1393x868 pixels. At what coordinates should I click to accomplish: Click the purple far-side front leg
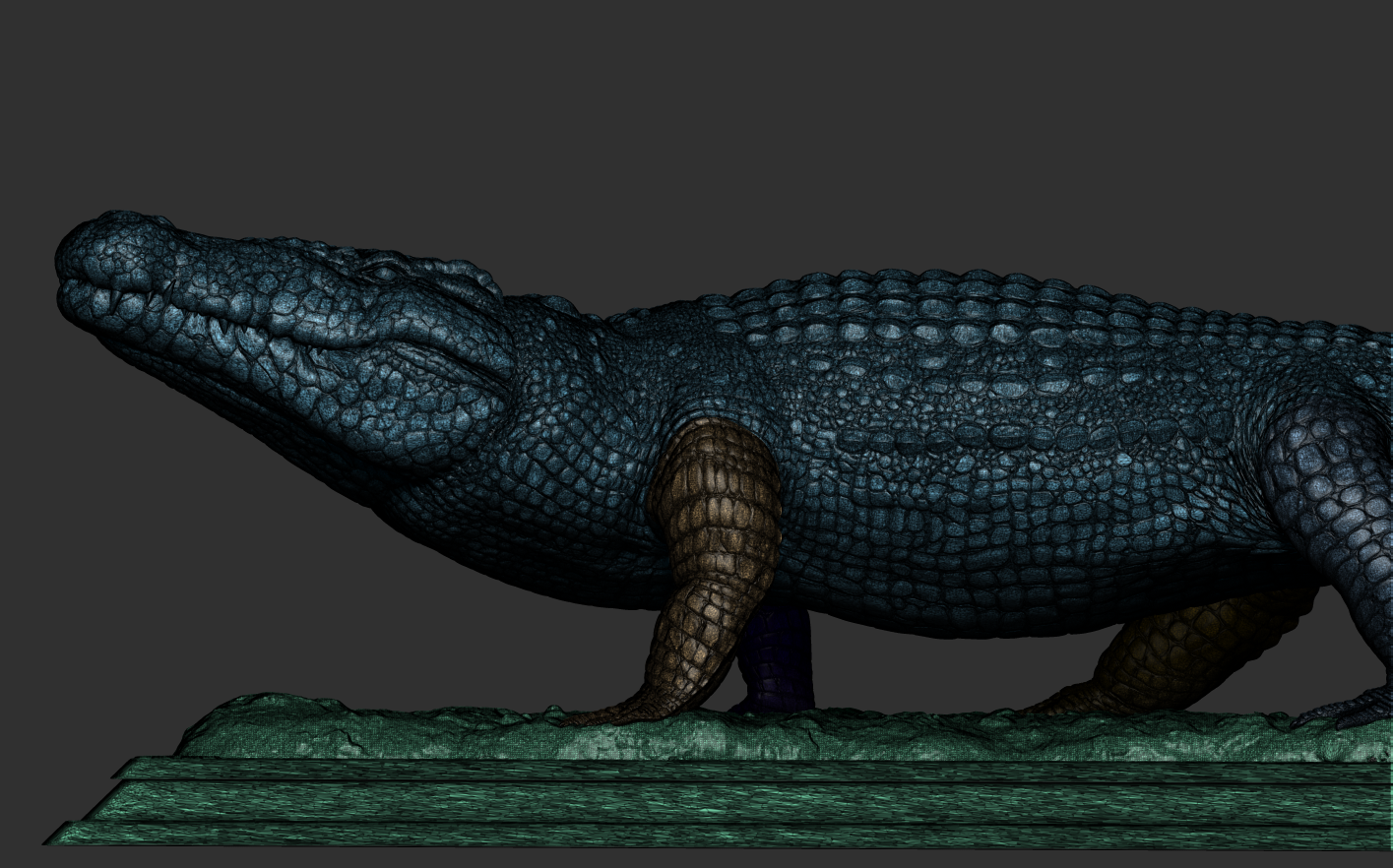pyautogui.click(x=778, y=657)
